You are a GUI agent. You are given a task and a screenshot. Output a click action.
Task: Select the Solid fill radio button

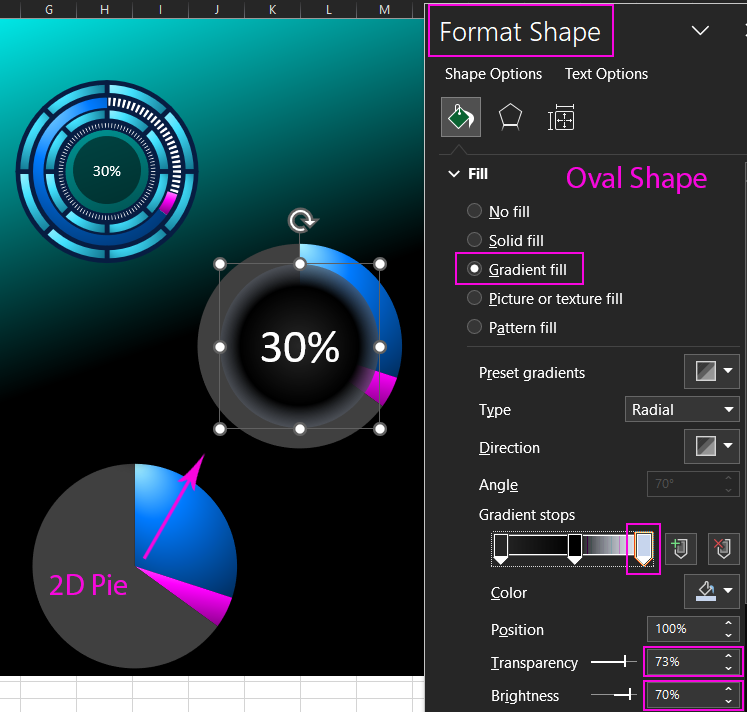(x=474, y=240)
